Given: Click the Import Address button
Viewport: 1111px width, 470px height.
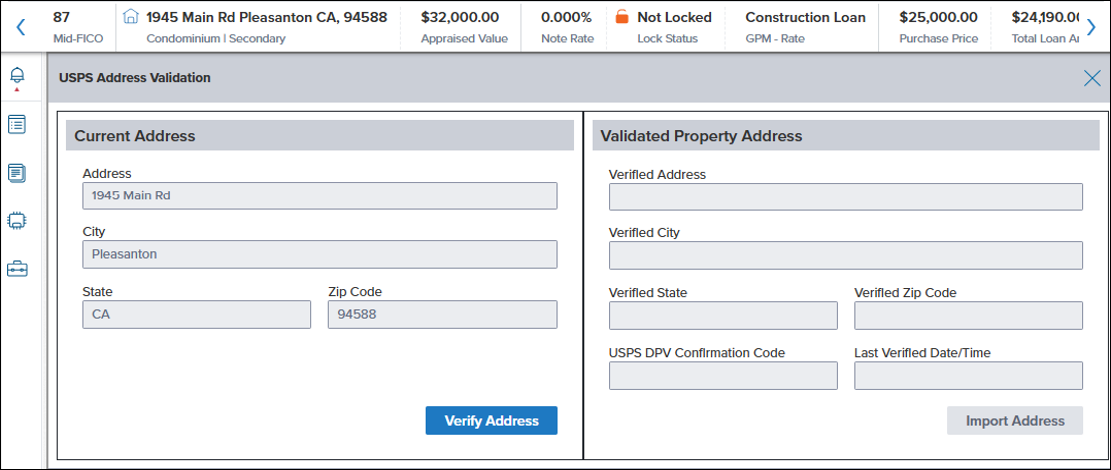Looking at the screenshot, I should tap(1015, 420).
